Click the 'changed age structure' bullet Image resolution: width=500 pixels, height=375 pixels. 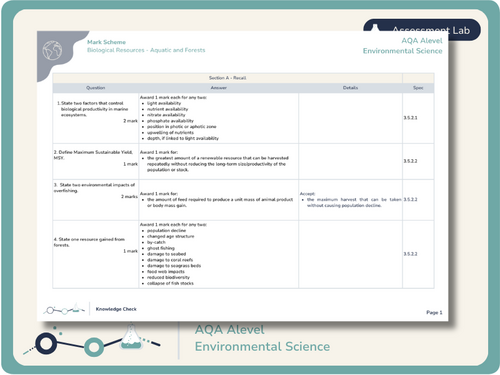tap(171, 236)
